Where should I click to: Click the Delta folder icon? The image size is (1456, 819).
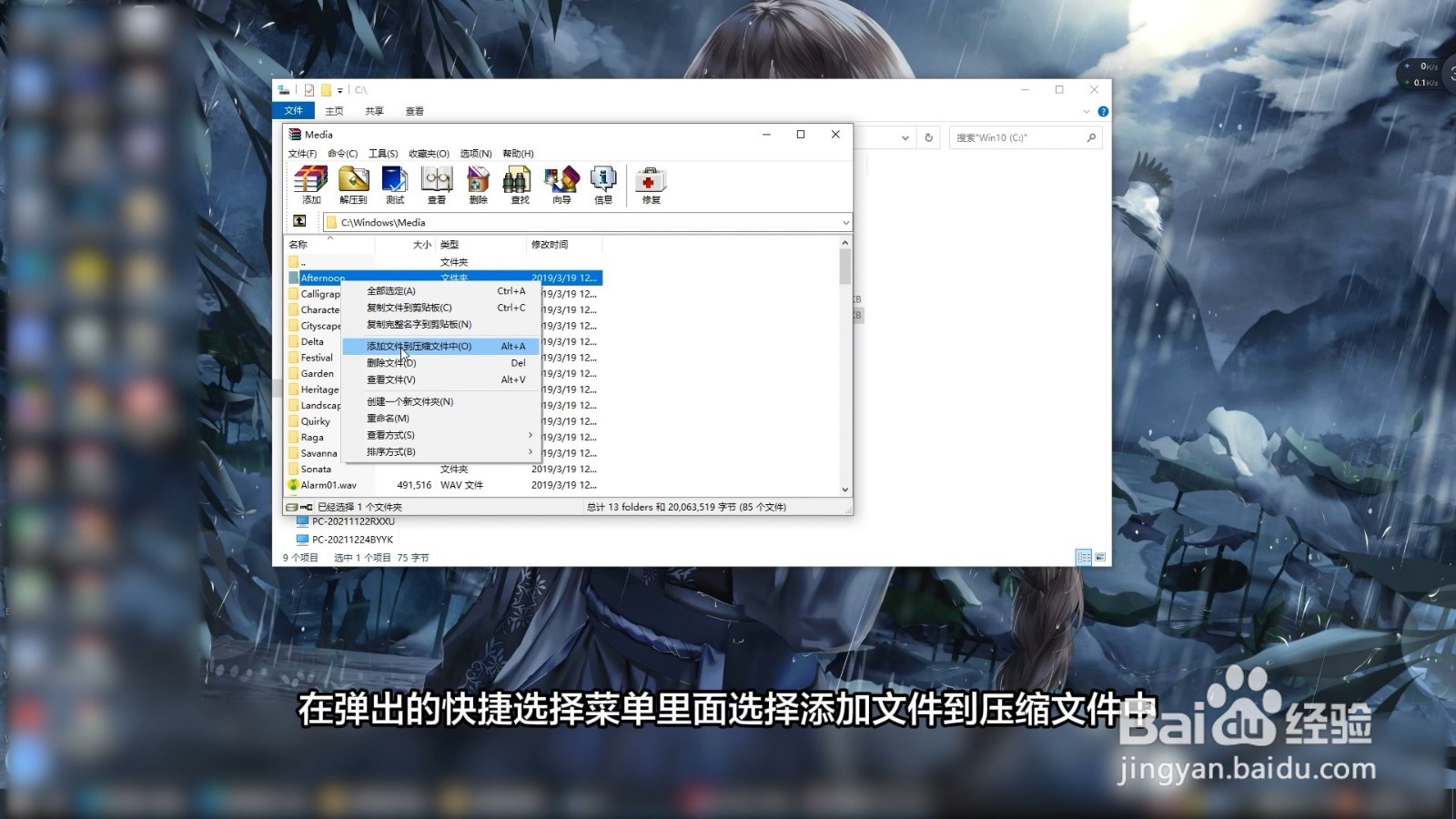coord(293,341)
